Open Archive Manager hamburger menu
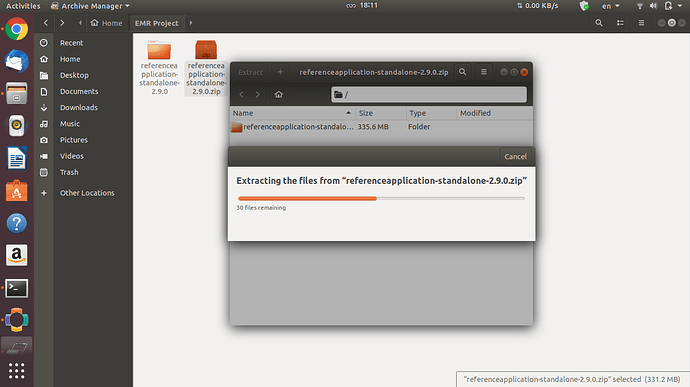This screenshot has width=690, height=387. 484,72
